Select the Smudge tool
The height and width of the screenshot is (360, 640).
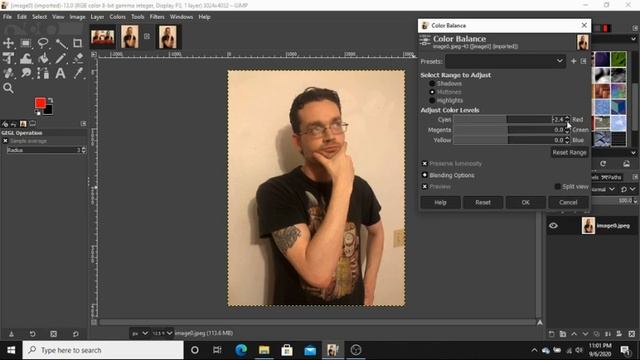click(26, 73)
